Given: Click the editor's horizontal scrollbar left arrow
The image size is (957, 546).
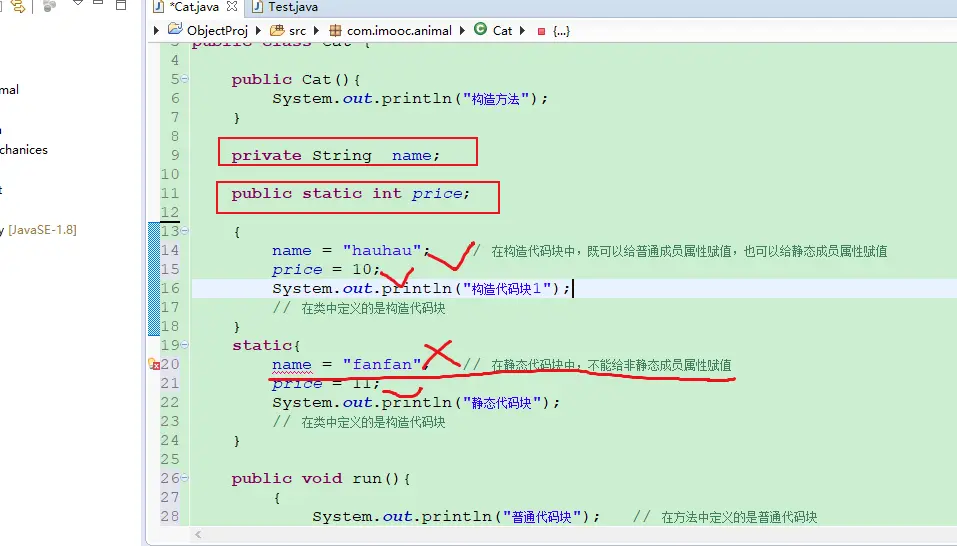Looking at the screenshot, I should click(x=198, y=535).
